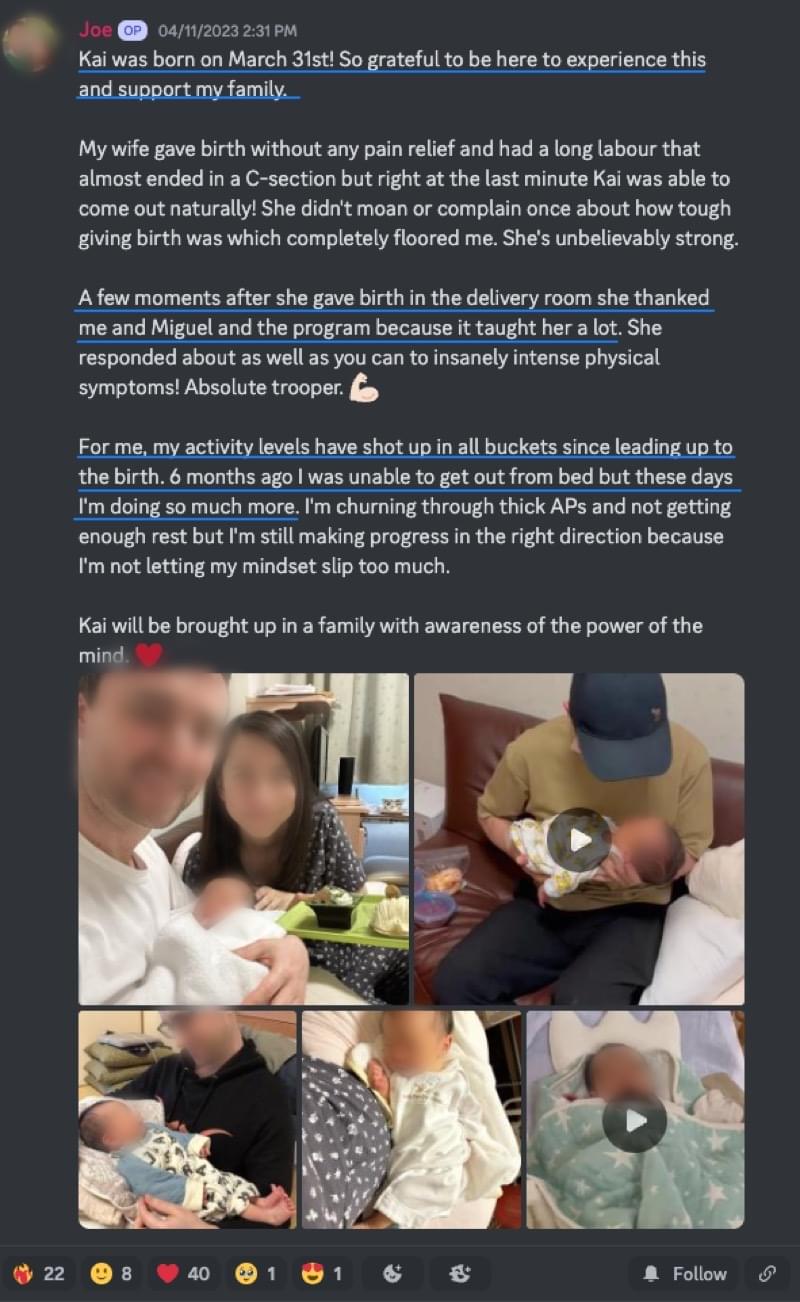Open the photo of man in black hoodie with baby
Viewport: 800px width, 1302px height.
coord(187,1119)
